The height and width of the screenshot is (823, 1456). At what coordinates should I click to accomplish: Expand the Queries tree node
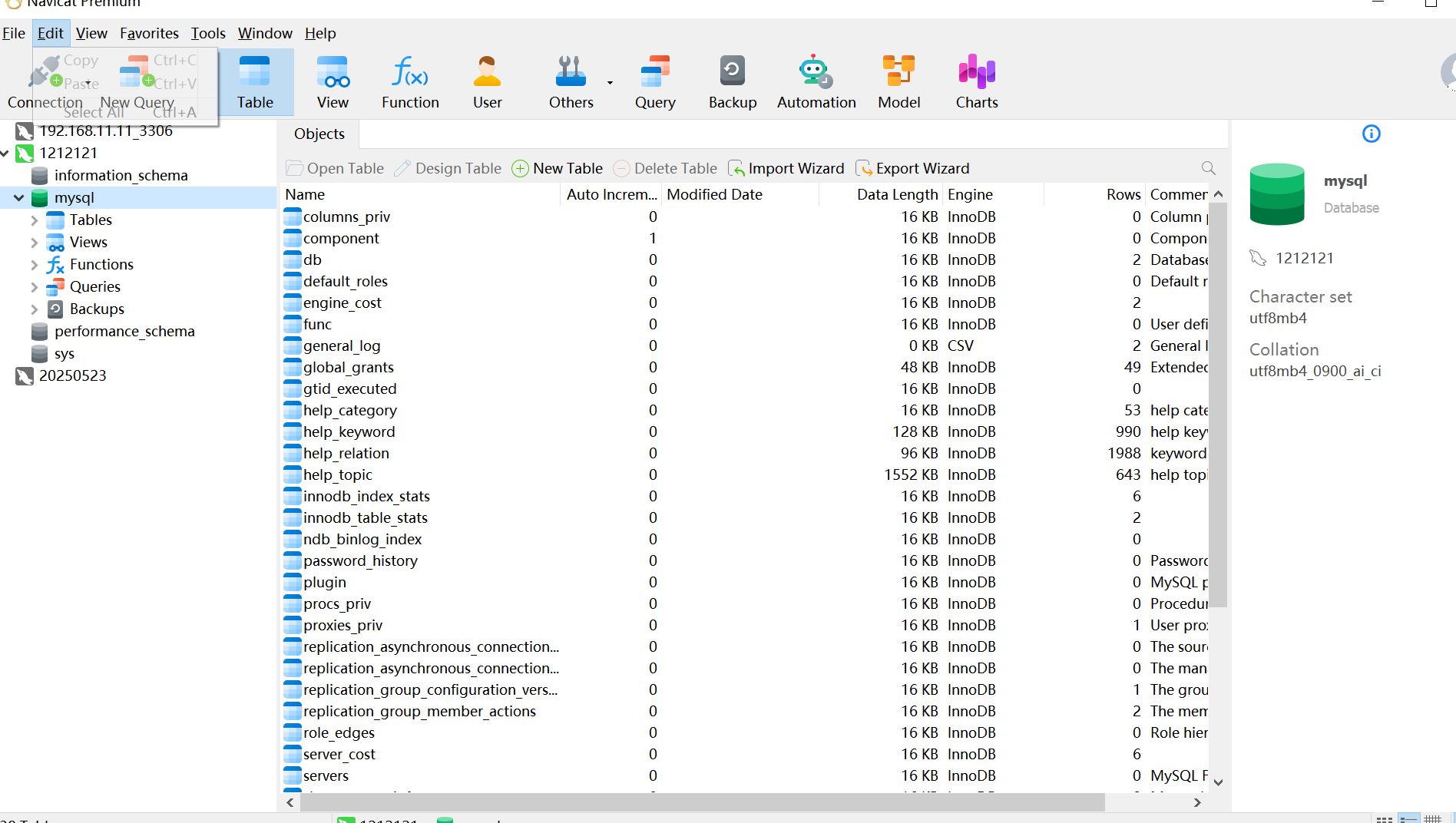pyautogui.click(x=35, y=287)
